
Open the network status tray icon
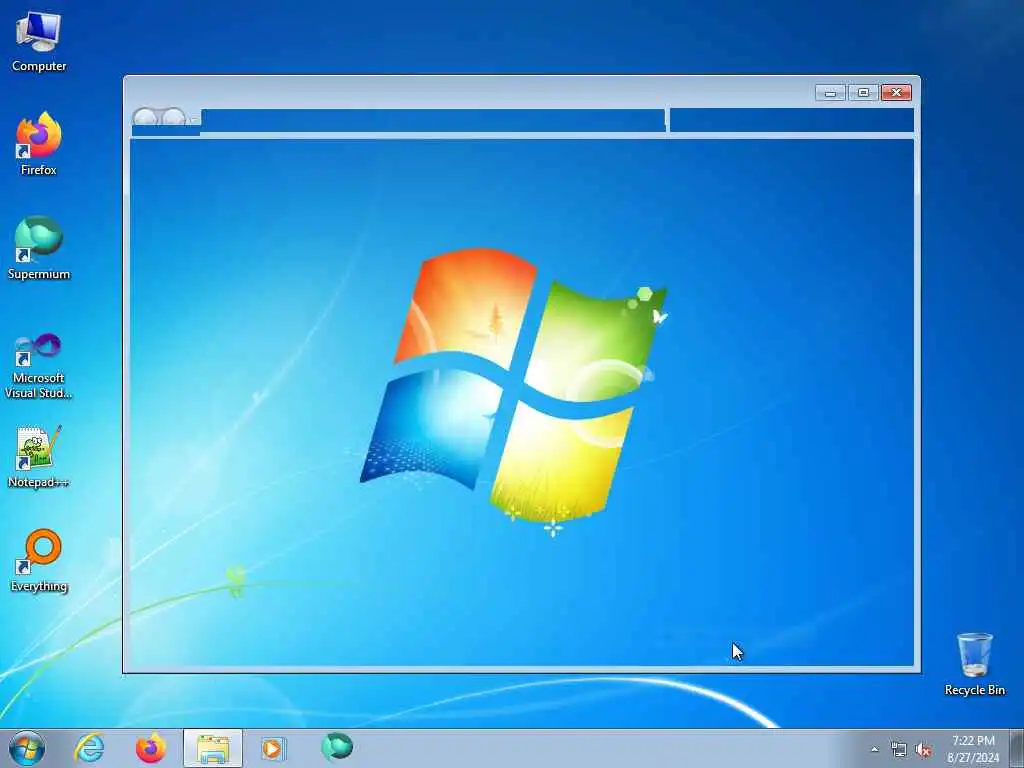coord(899,750)
